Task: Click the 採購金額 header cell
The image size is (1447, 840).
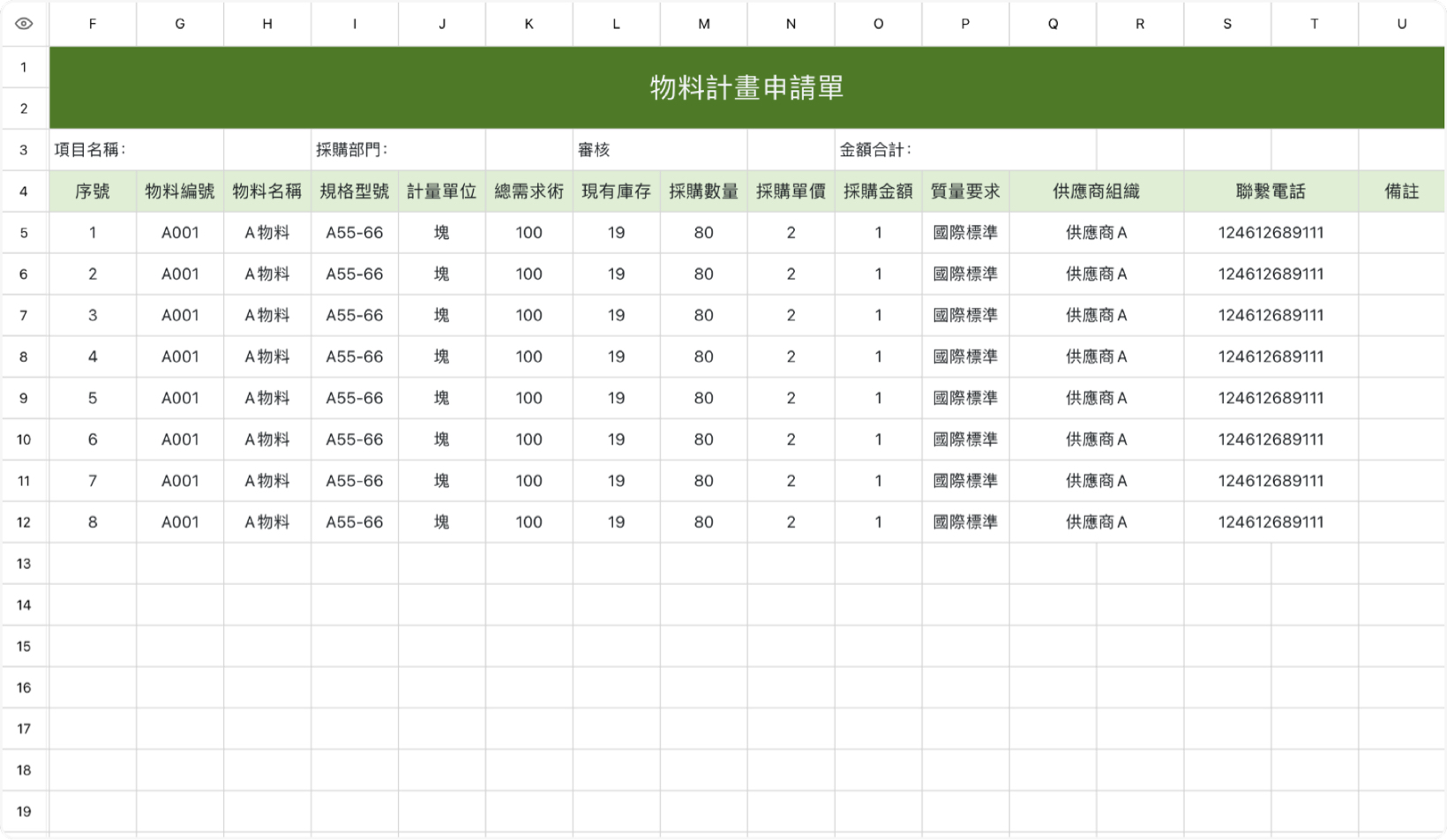Action: click(x=879, y=191)
